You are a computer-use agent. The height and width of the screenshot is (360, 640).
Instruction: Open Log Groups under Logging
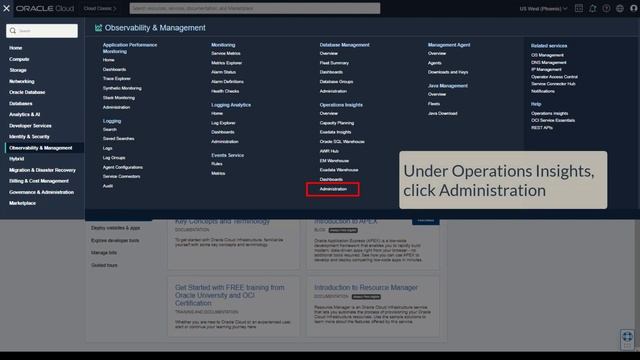click(x=114, y=158)
